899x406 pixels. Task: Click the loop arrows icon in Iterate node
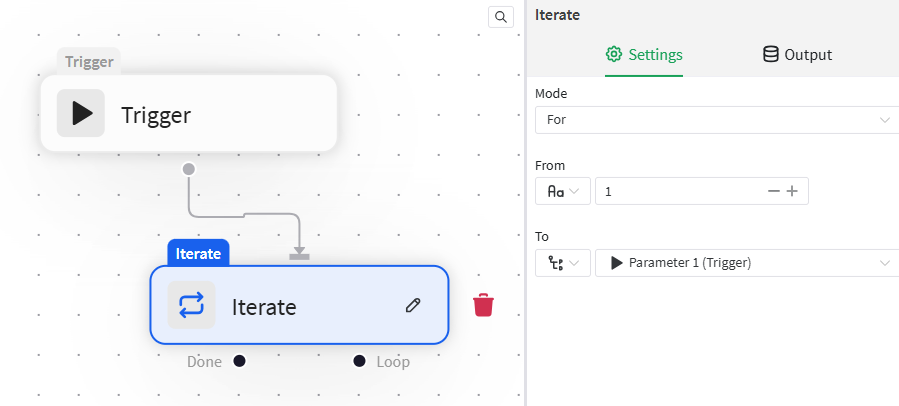coord(191,305)
